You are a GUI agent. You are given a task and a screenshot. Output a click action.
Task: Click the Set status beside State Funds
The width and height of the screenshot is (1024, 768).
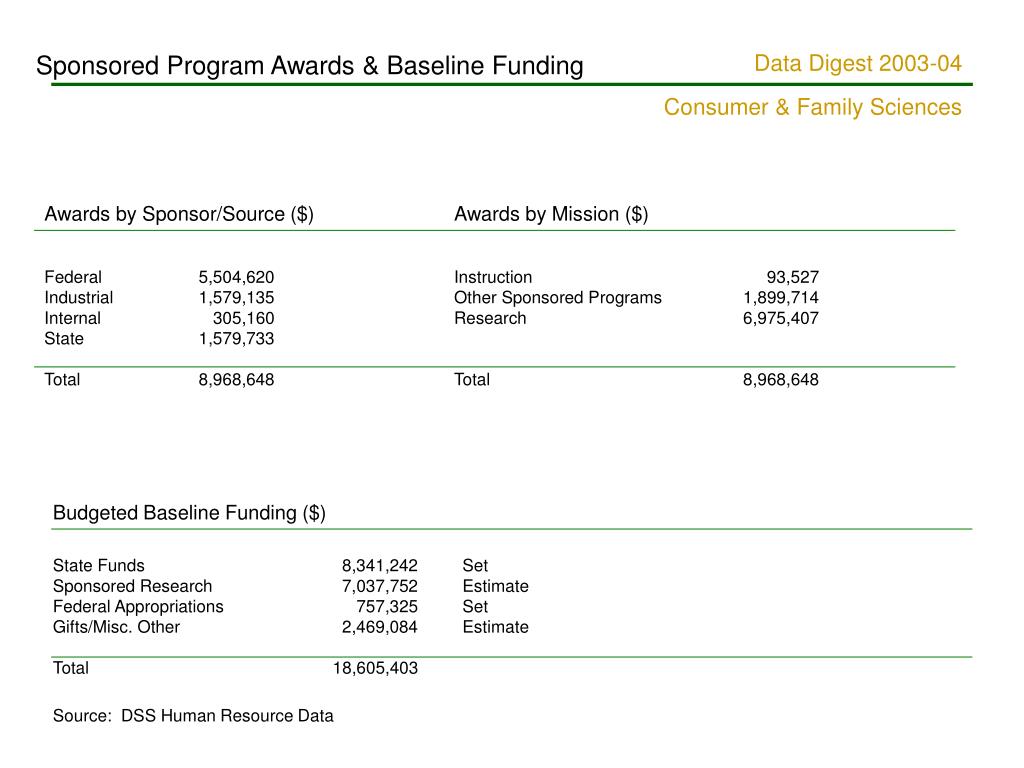(475, 566)
